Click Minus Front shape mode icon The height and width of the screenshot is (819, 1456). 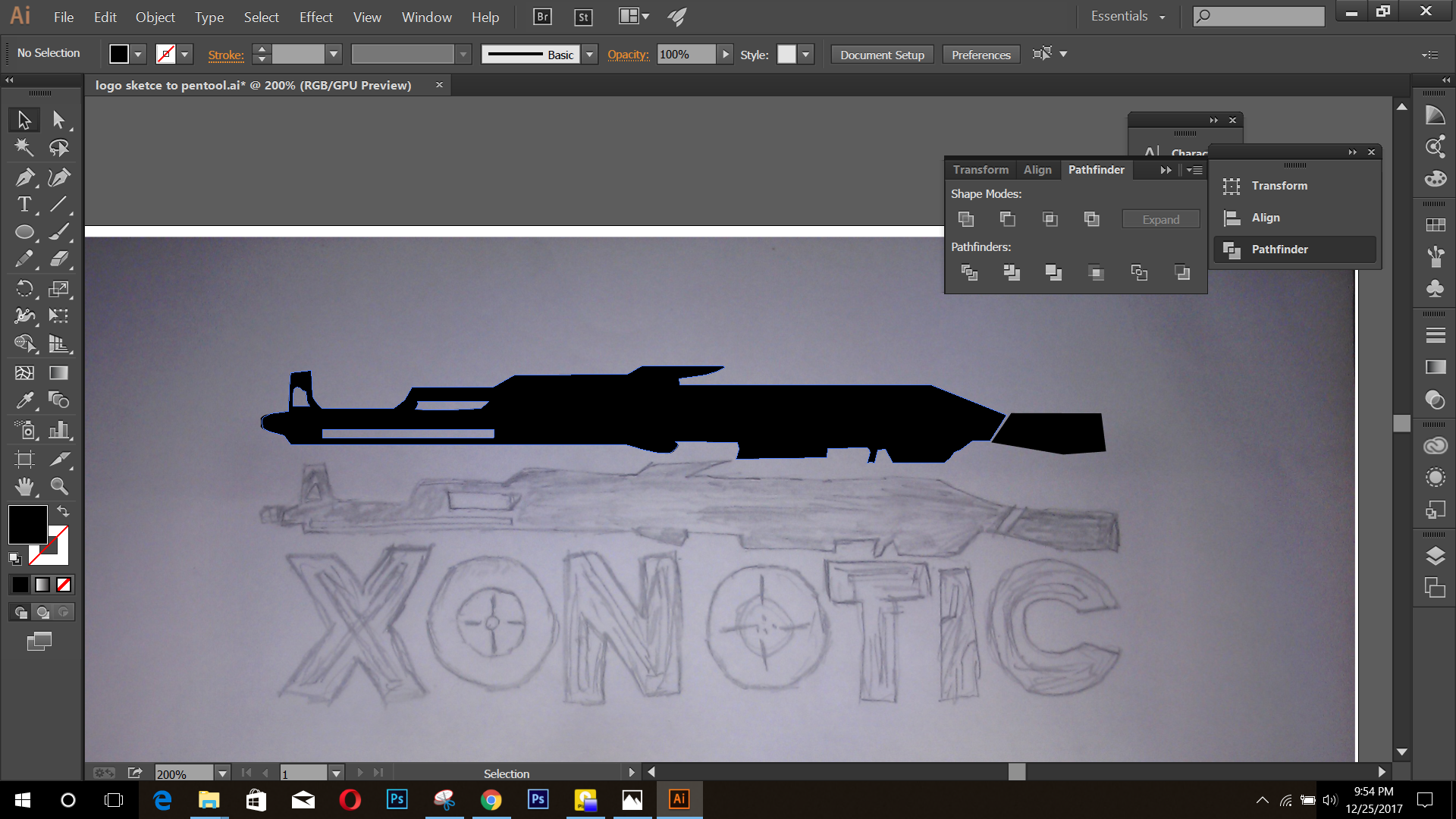point(1008,219)
